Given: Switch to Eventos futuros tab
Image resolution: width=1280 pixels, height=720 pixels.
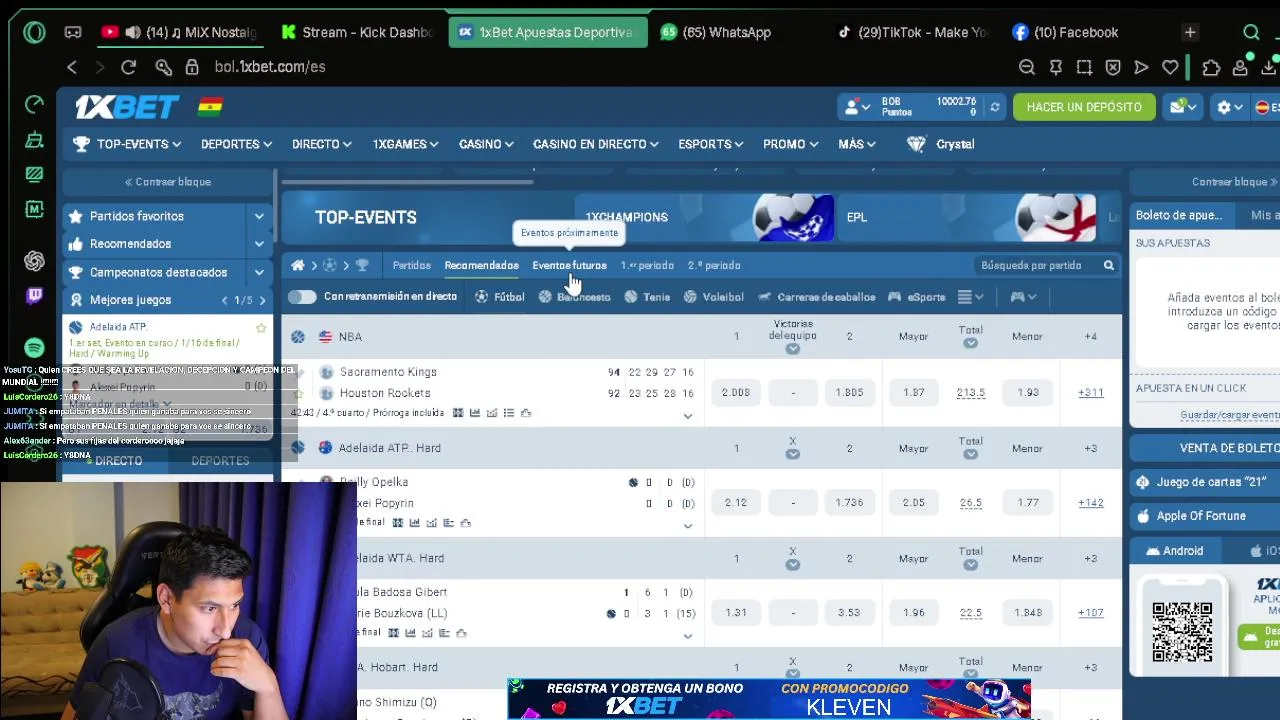Looking at the screenshot, I should coord(569,265).
